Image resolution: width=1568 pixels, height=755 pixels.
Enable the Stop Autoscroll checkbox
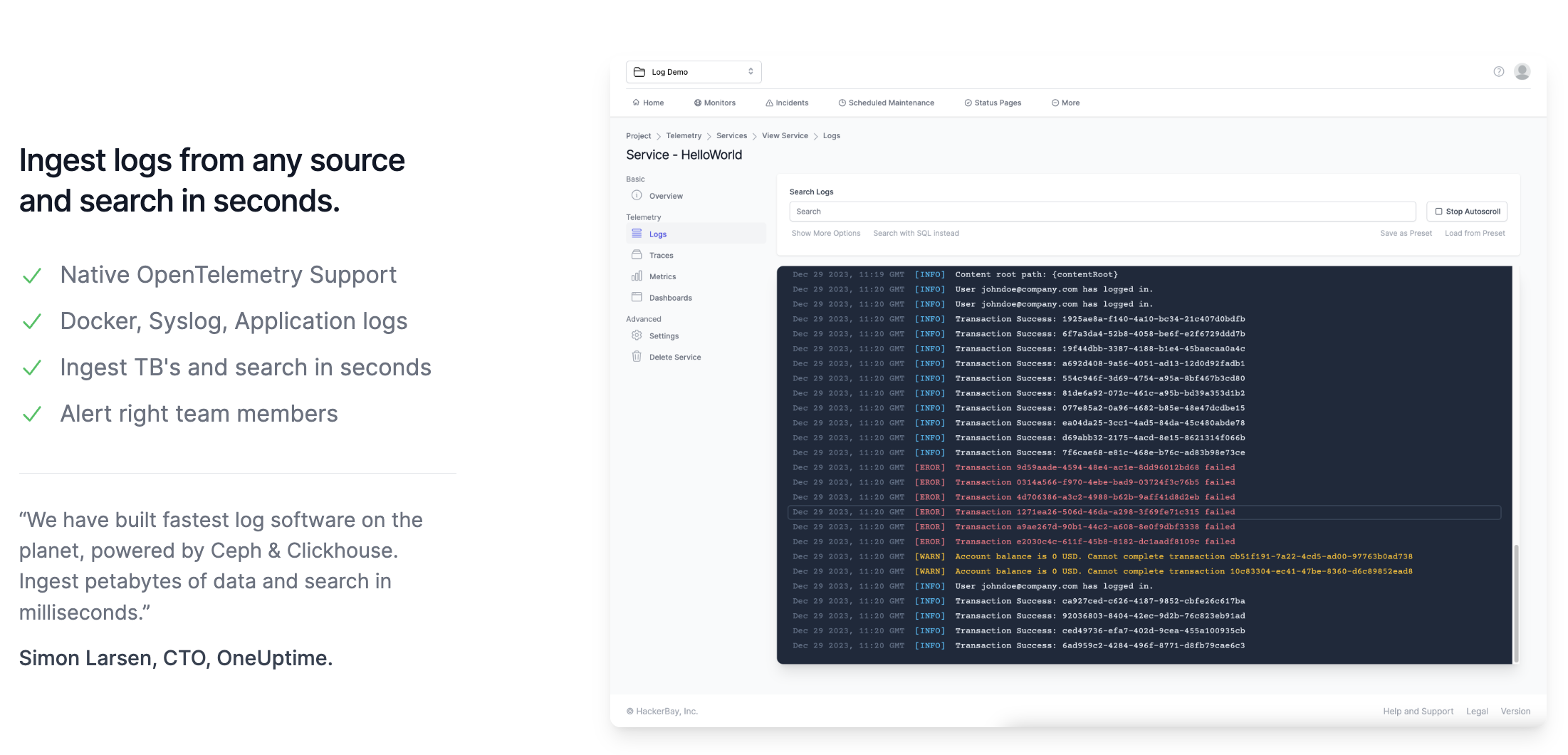click(x=1438, y=211)
